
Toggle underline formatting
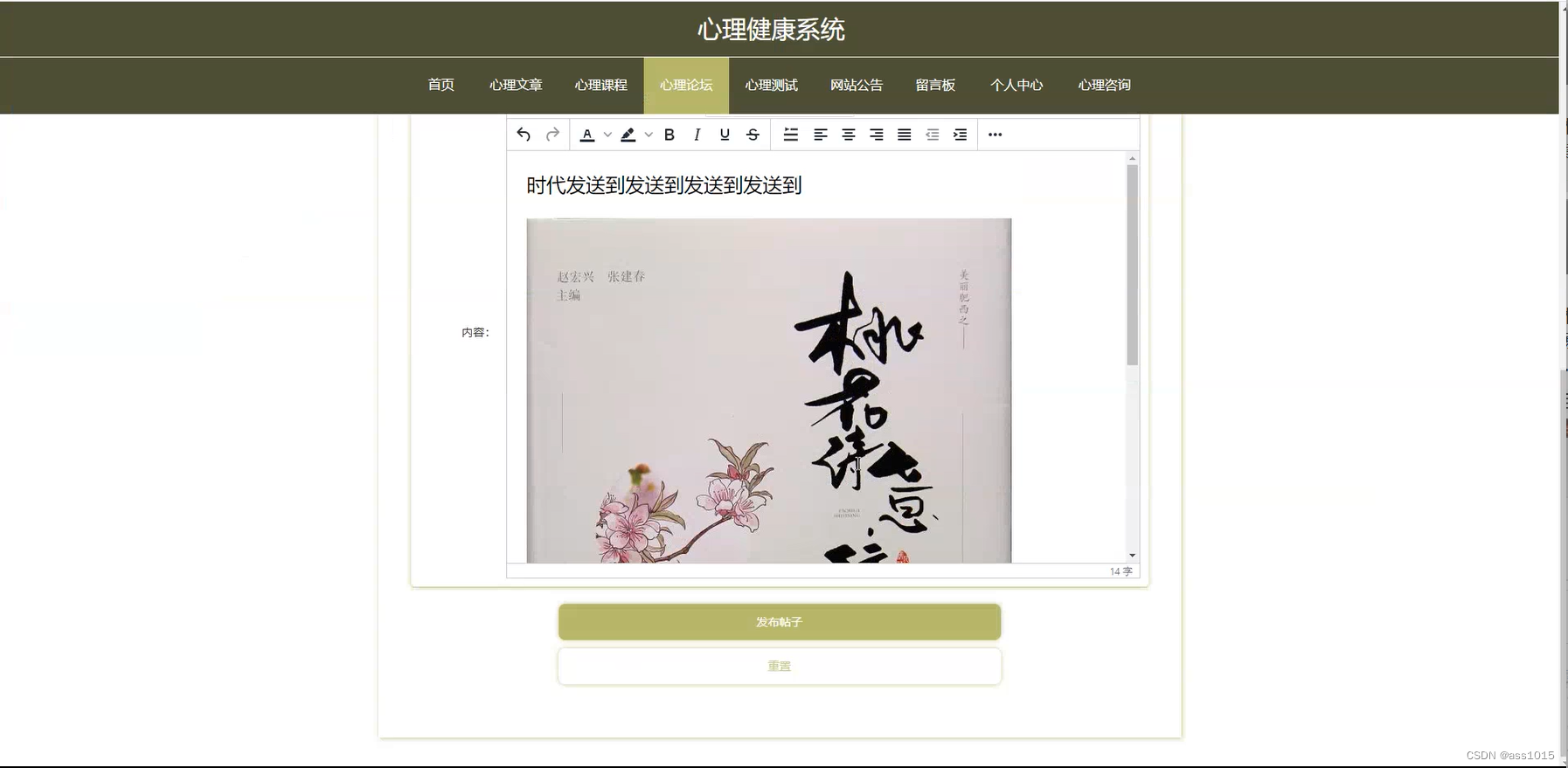(725, 135)
